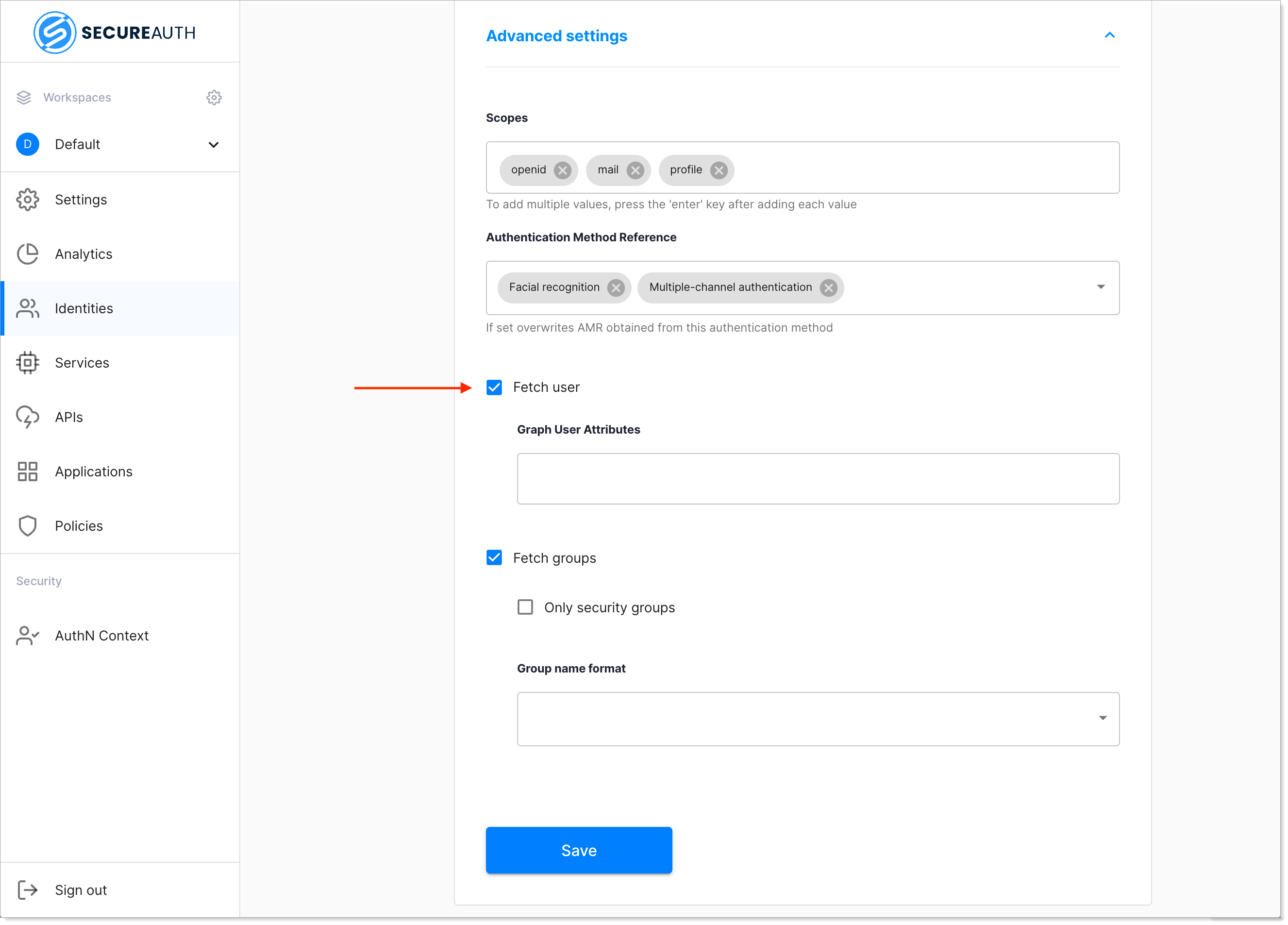The width and height of the screenshot is (1288, 925).
Task: Click the Policies shield icon
Action: 27,527
